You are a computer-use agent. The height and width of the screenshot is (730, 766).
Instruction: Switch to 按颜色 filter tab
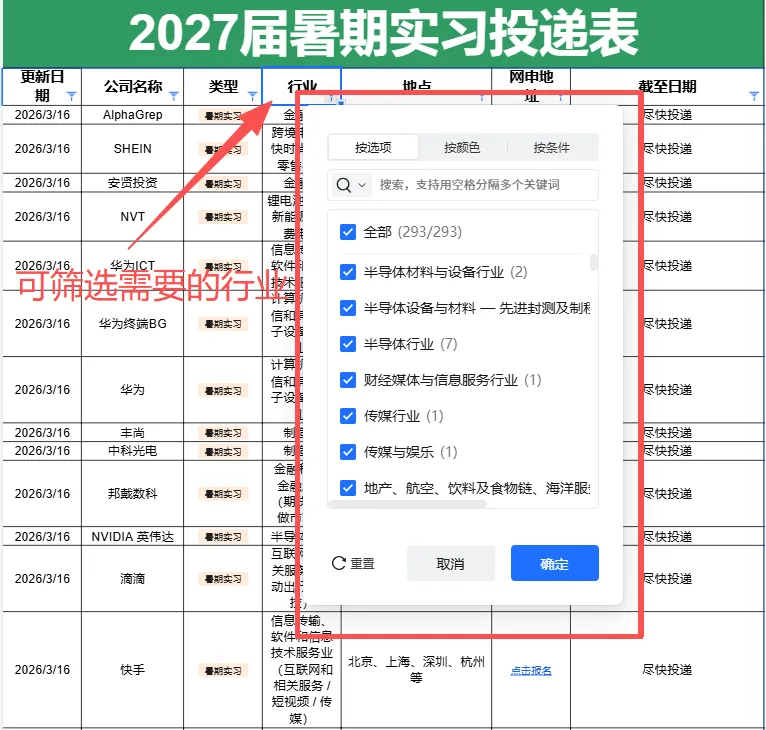tap(462, 148)
